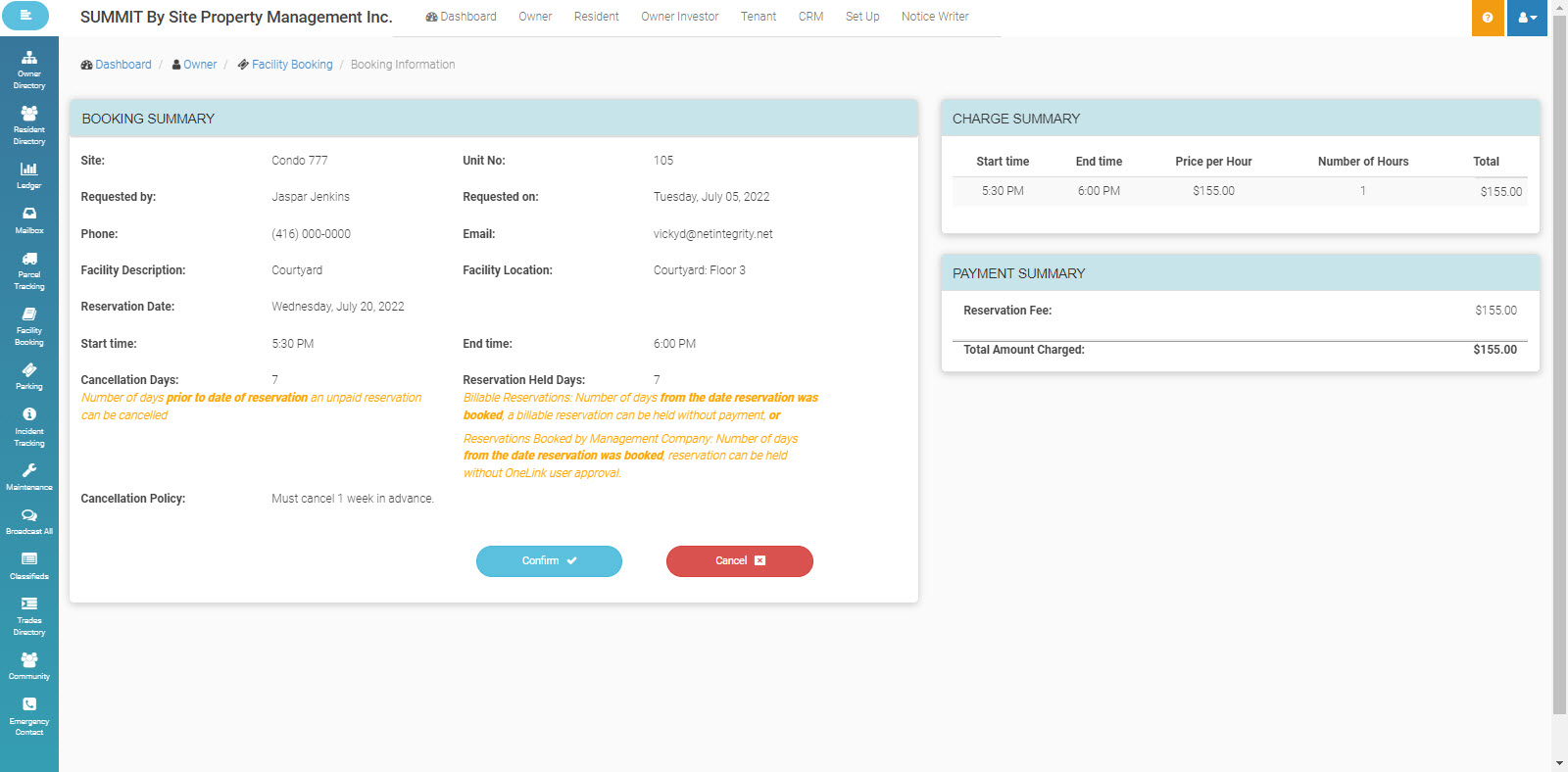Click the name Jaspar Jenkins
Viewport: 1568px width, 772px height.
pyautogui.click(x=311, y=197)
